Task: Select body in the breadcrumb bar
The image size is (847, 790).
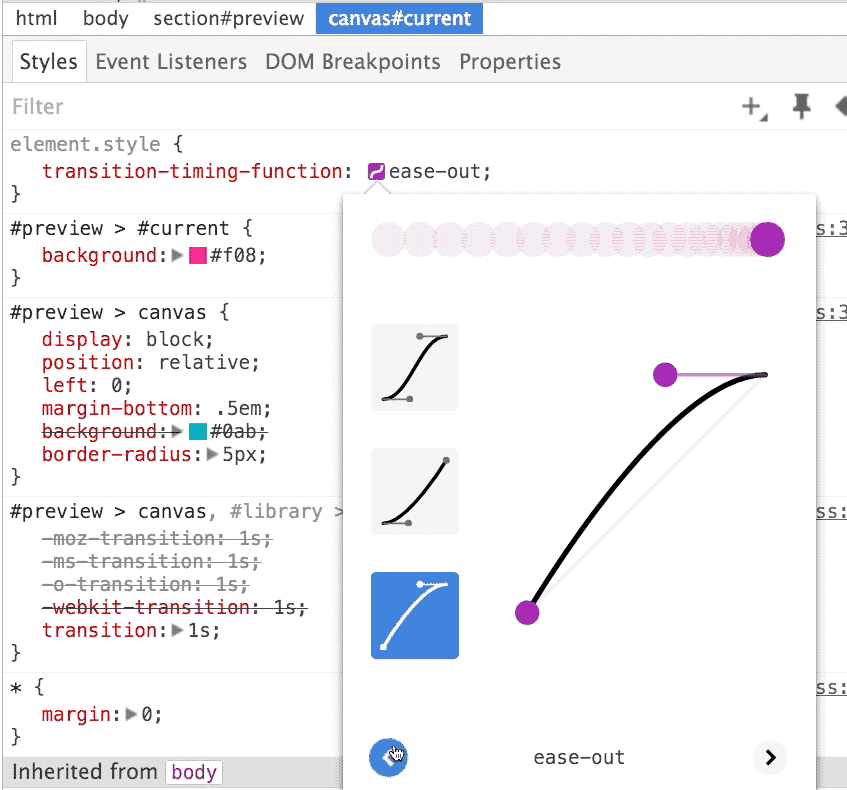Action: pyautogui.click(x=106, y=18)
